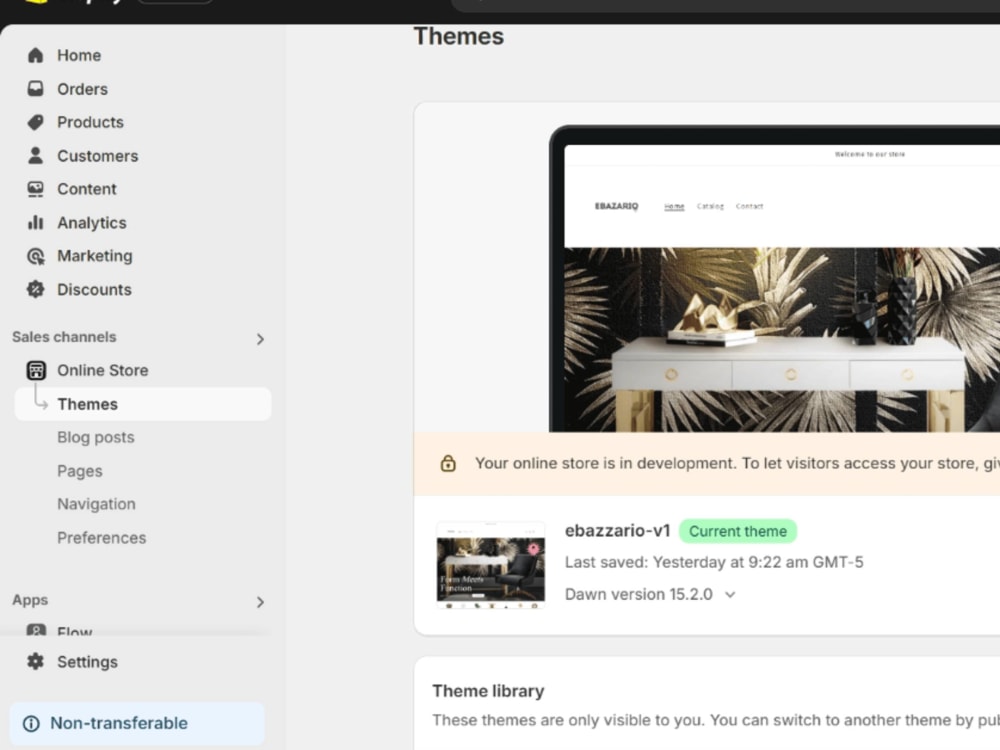Select the Orders icon in sidebar
The height and width of the screenshot is (750, 1000).
[x=36, y=89]
